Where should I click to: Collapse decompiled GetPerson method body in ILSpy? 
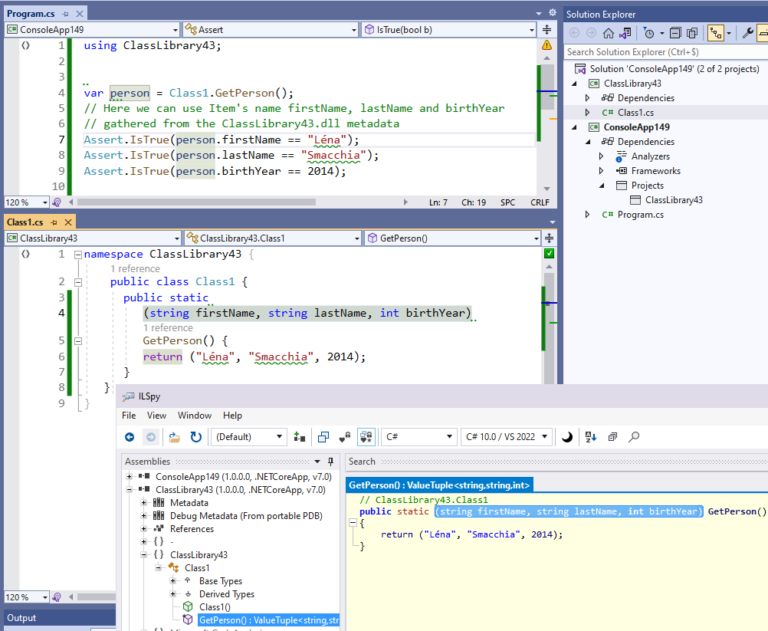click(x=353, y=523)
